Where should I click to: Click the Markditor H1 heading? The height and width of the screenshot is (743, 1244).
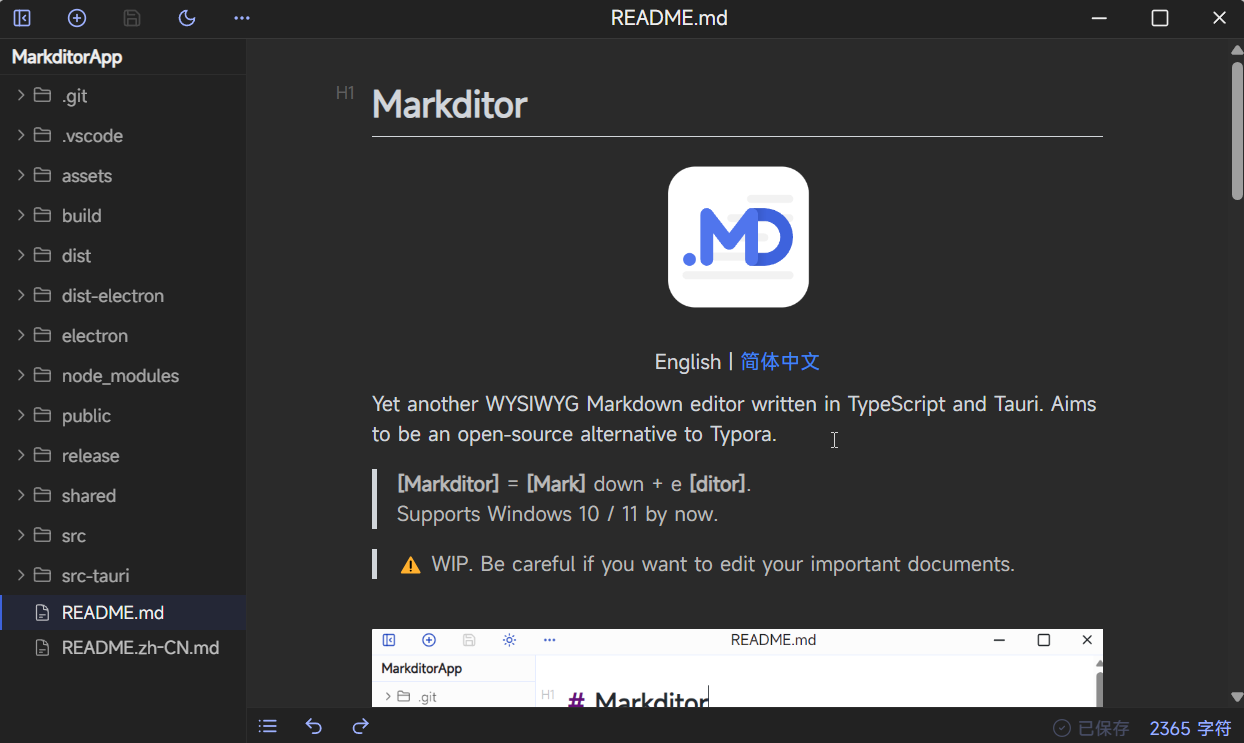449,105
